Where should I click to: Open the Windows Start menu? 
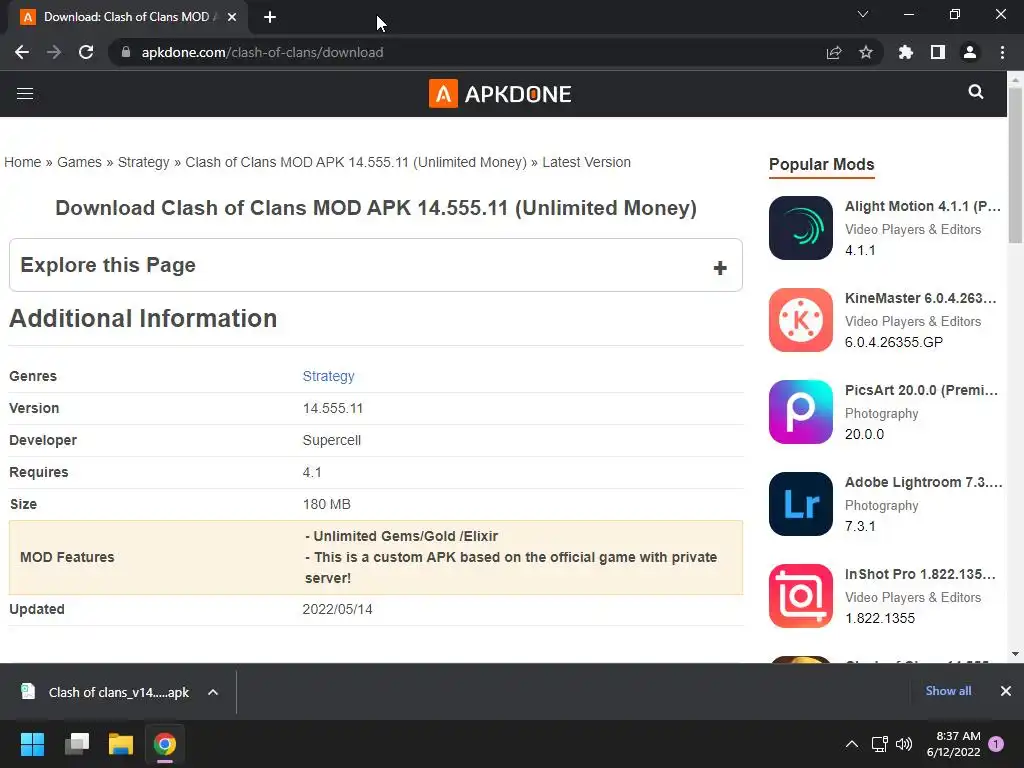pyautogui.click(x=32, y=744)
